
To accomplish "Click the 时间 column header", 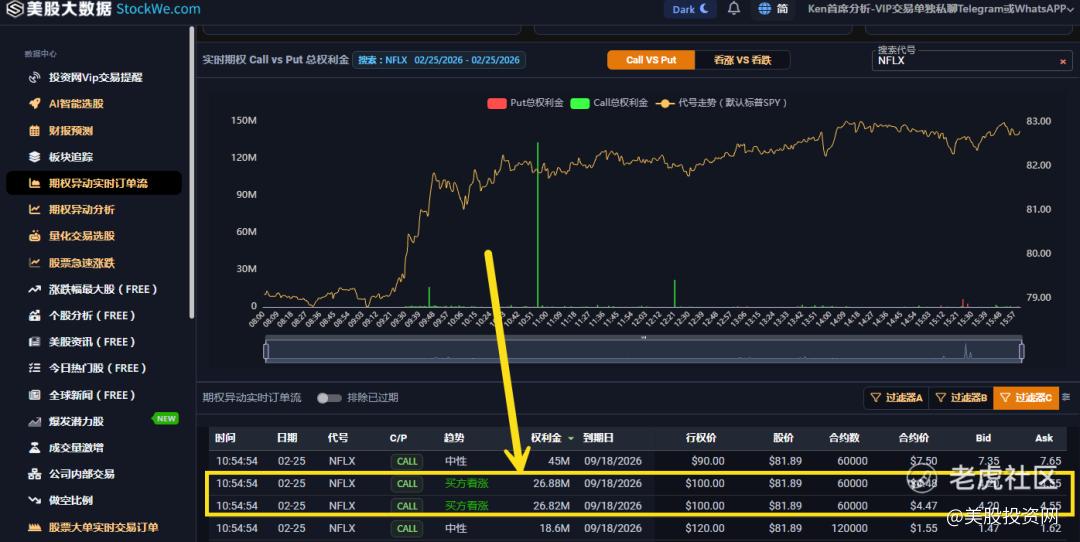I will coord(225,438).
